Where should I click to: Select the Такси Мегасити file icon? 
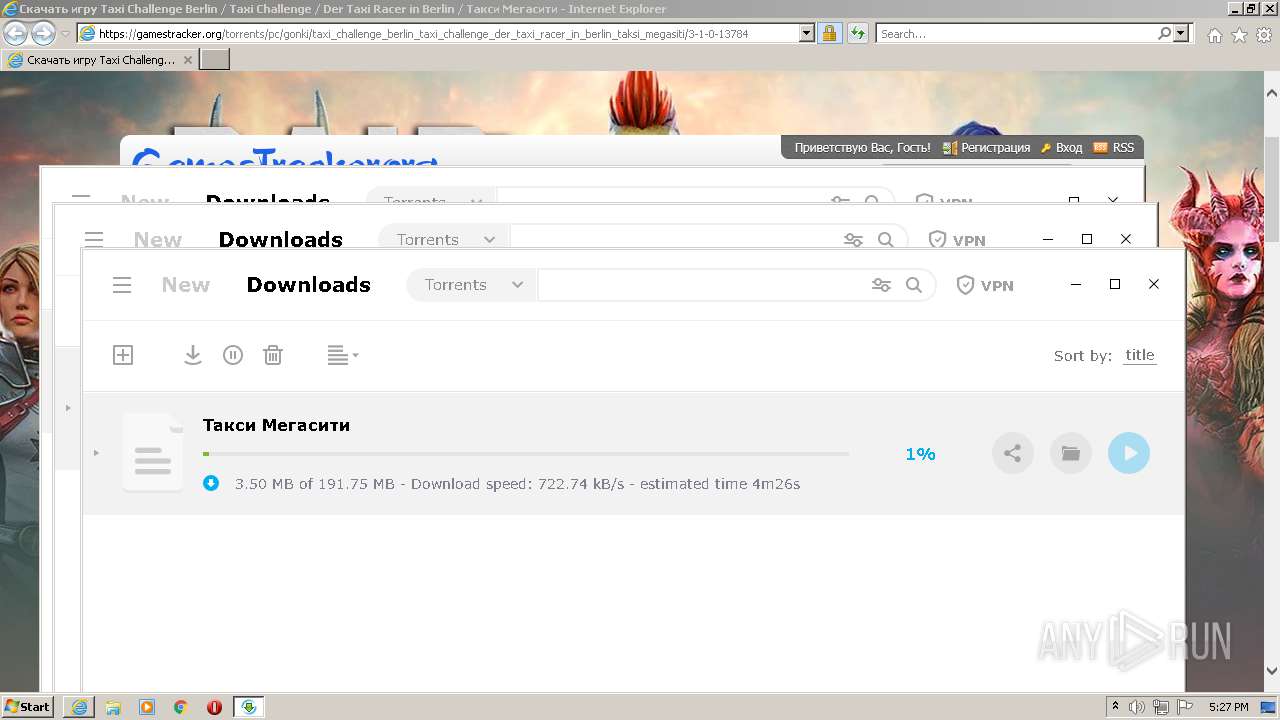click(153, 453)
